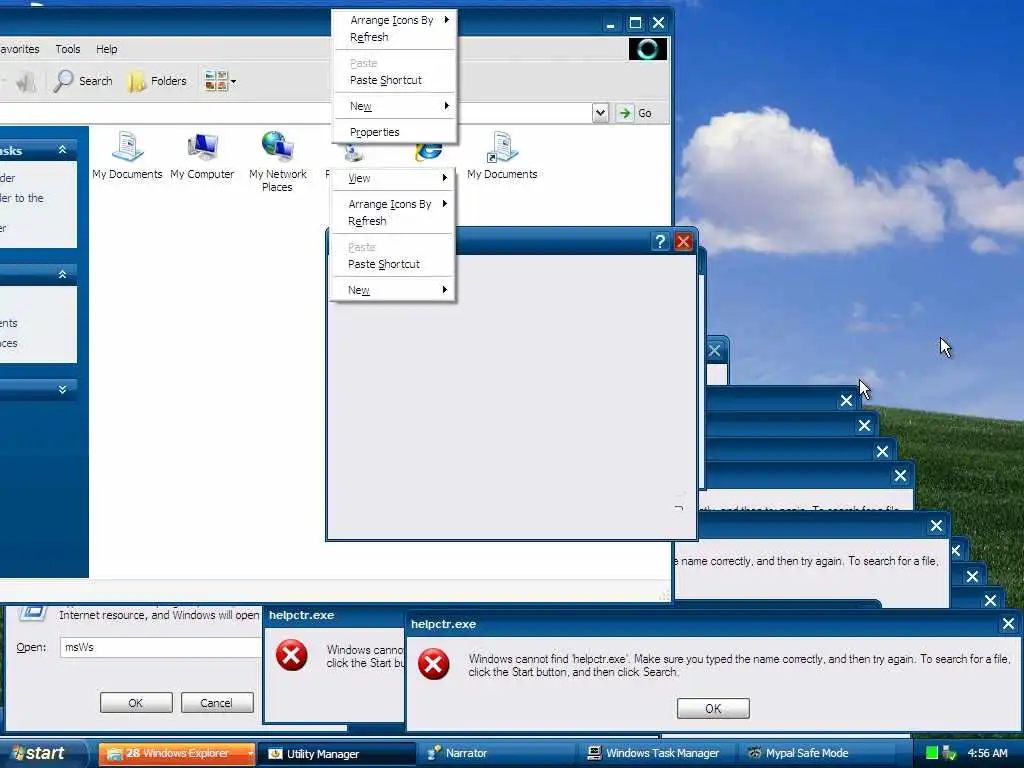Open View submenu in lower context menu
The height and width of the screenshot is (768, 1024).
click(392, 178)
